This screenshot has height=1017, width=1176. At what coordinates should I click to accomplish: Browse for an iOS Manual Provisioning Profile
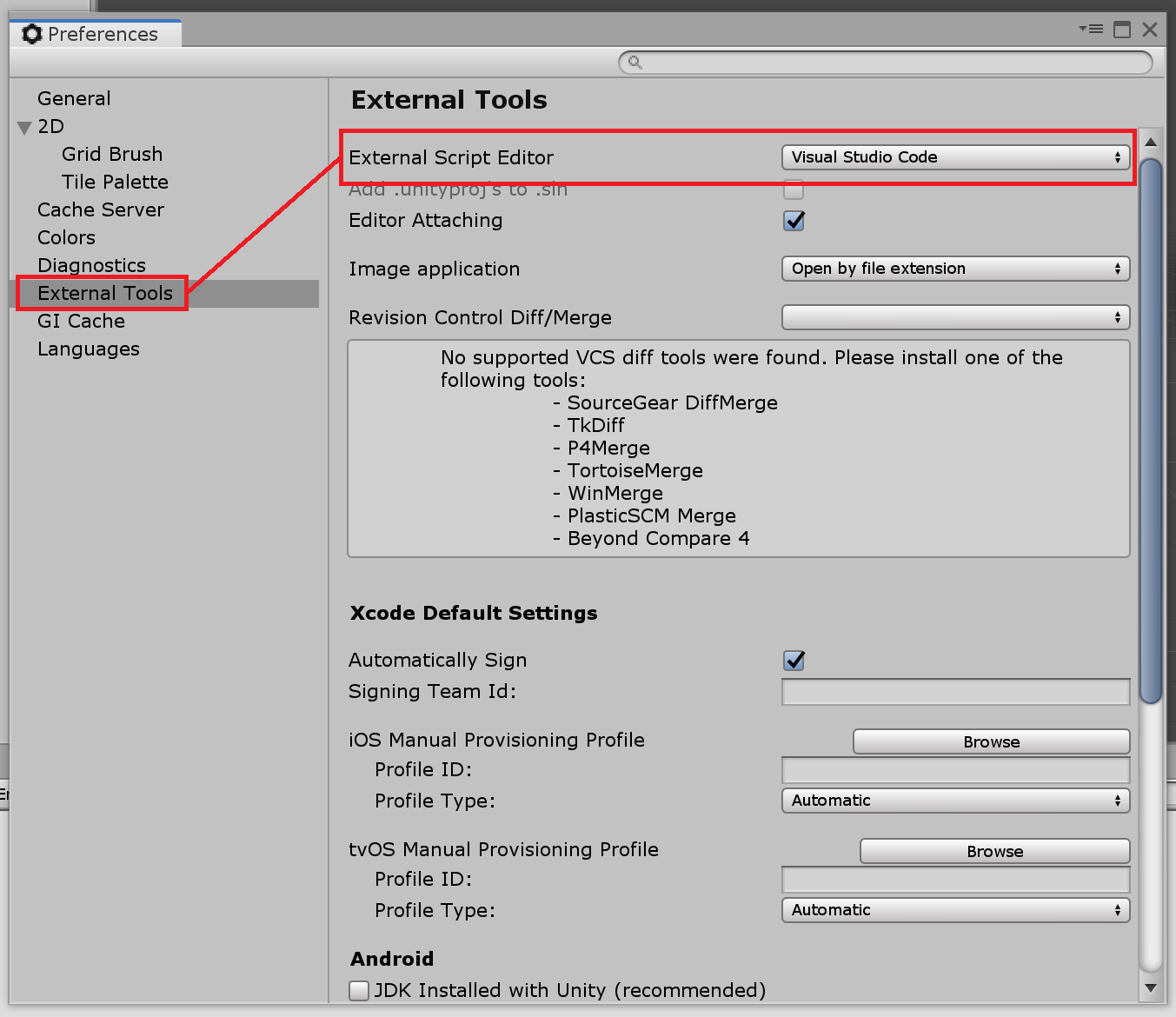[x=990, y=741]
